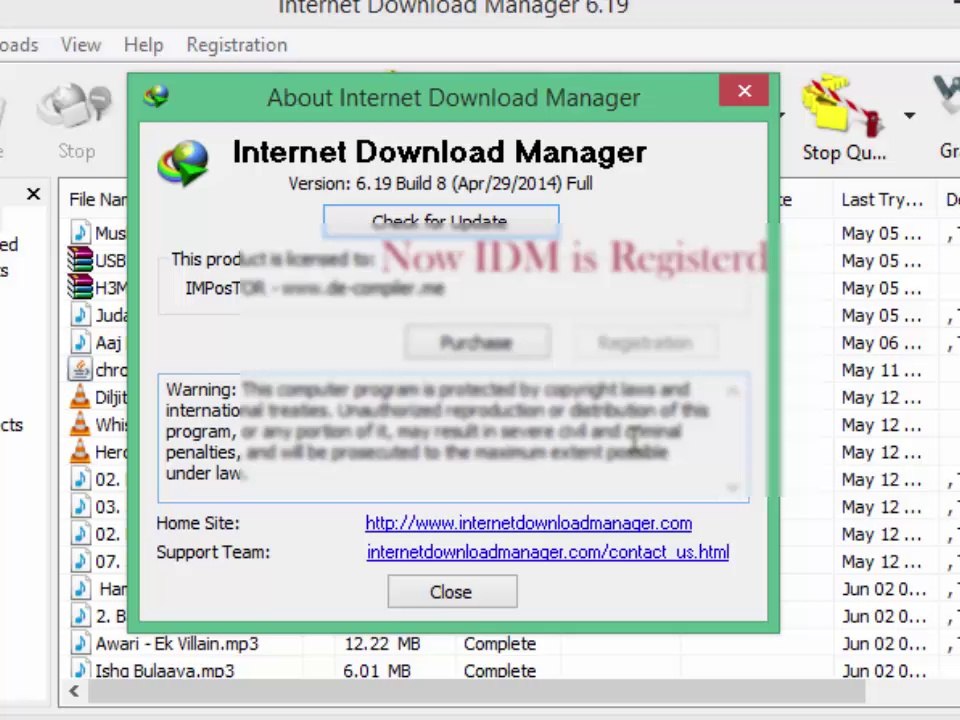Click the Java icon beside chro file

pyautogui.click(x=80, y=369)
